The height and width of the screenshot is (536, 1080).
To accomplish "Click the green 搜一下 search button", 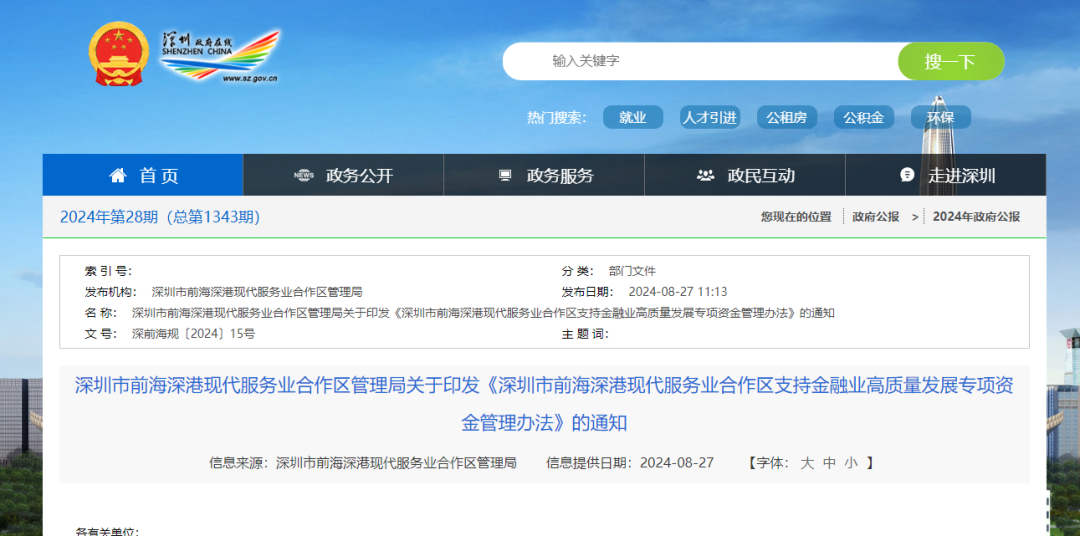I will (951, 61).
